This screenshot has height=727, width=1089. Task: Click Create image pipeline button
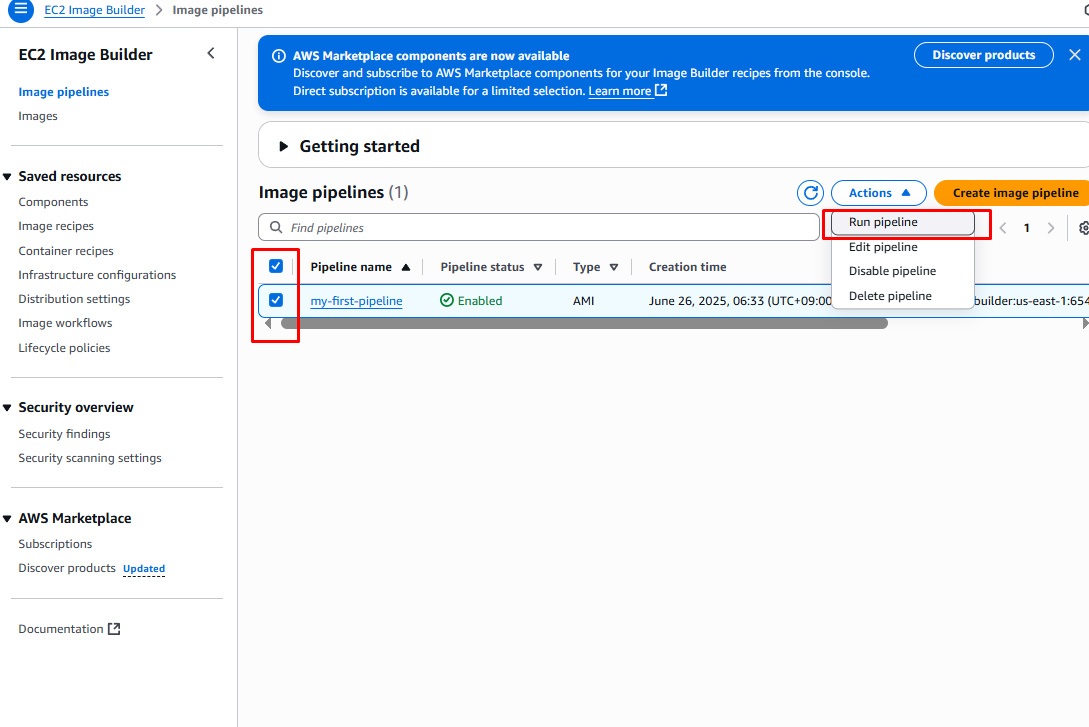1014,193
